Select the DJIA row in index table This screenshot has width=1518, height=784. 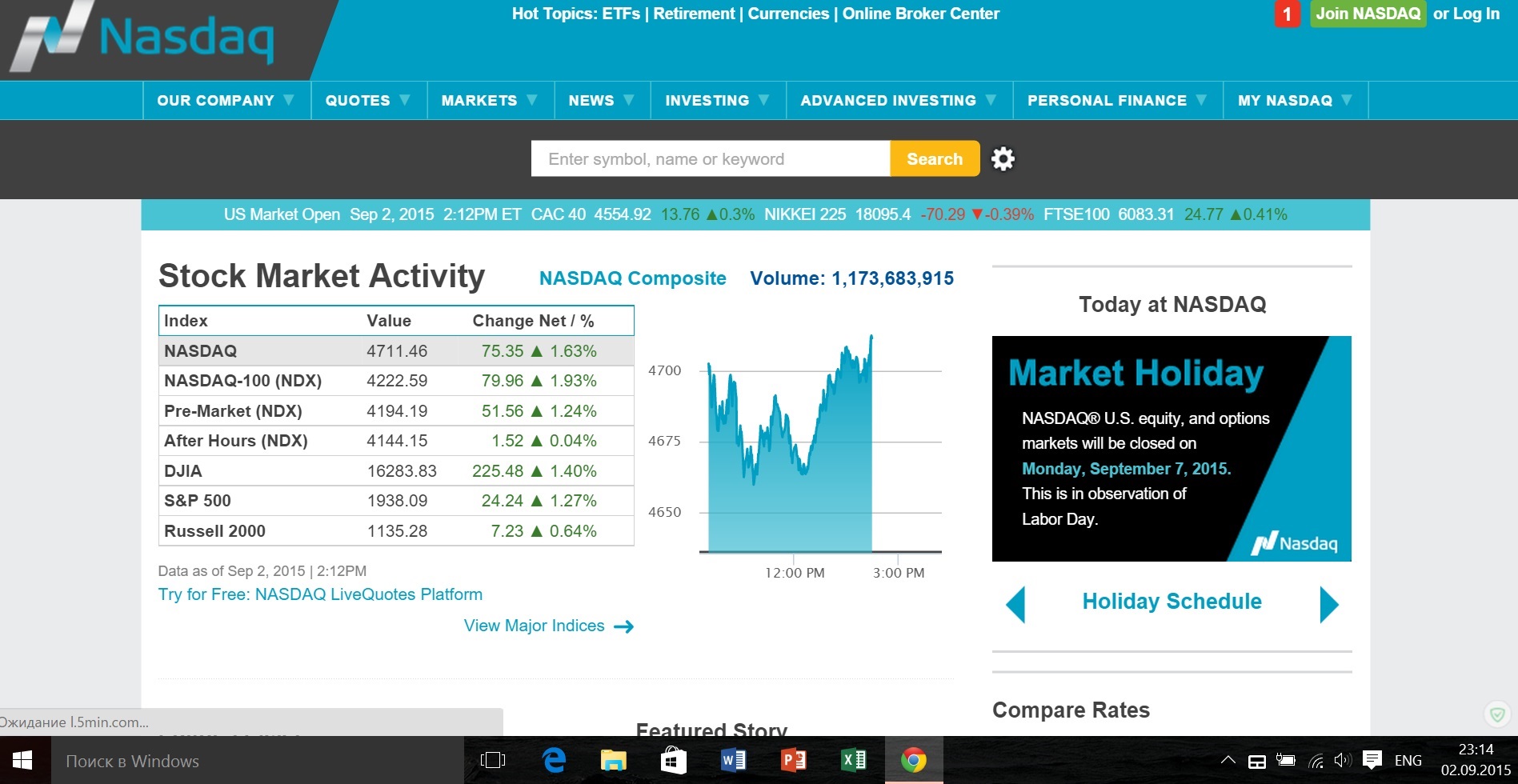(395, 471)
